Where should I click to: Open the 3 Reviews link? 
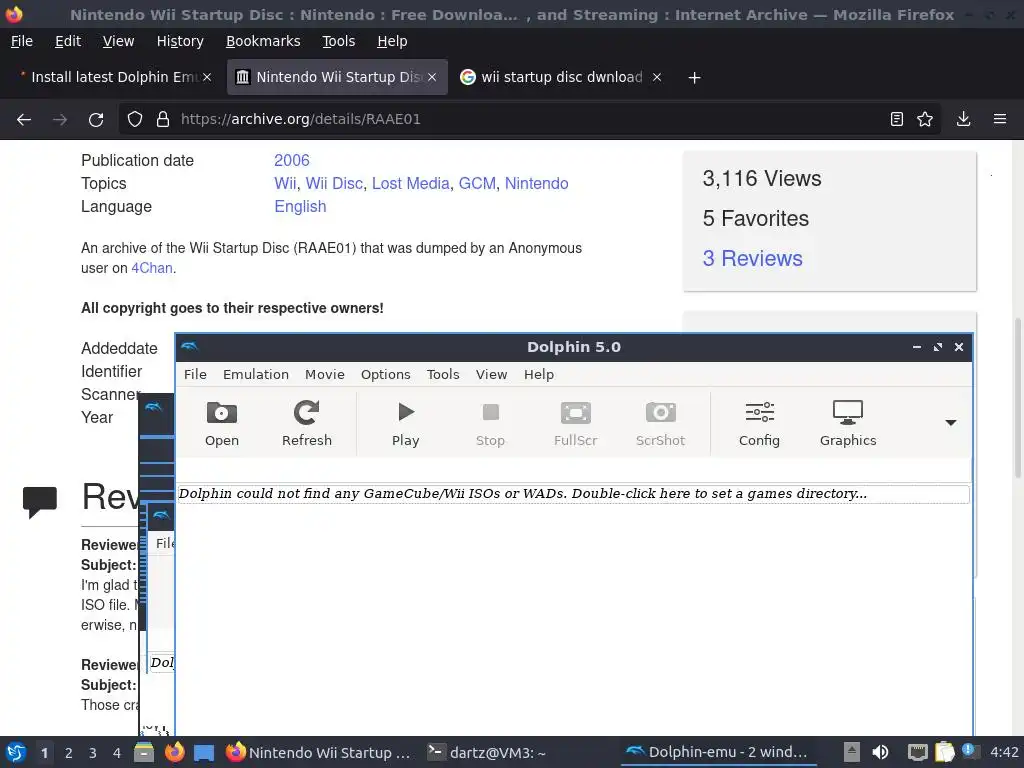point(752,259)
